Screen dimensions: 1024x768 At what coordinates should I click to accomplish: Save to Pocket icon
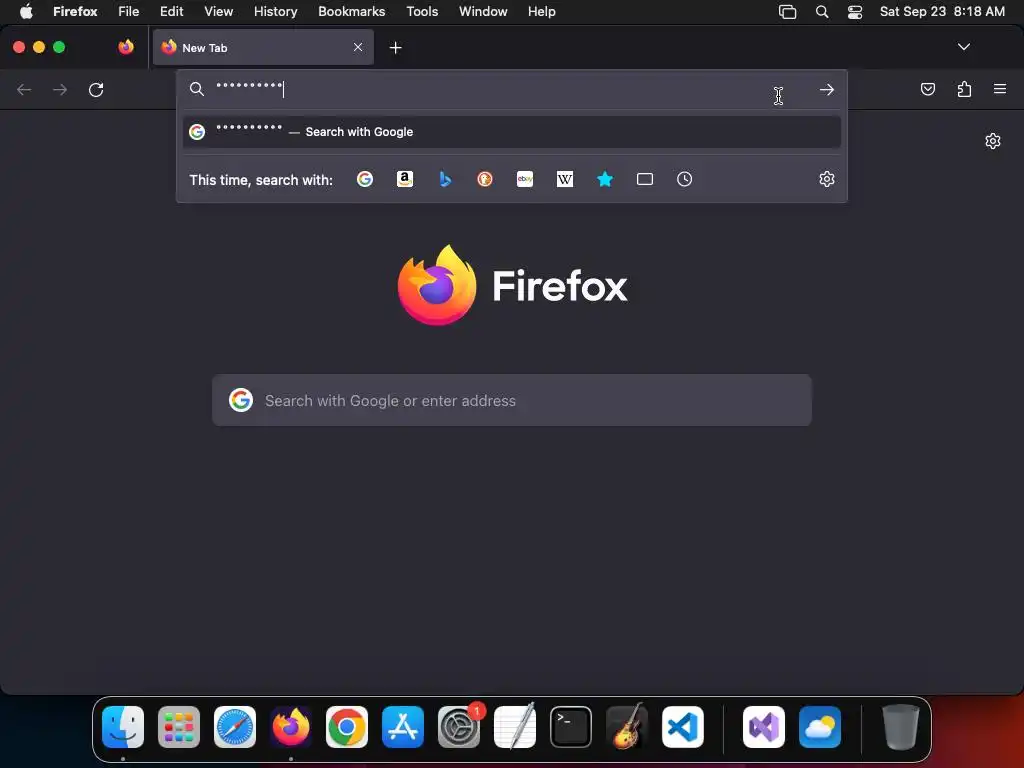pyautogui.click(x=927, y=89)
